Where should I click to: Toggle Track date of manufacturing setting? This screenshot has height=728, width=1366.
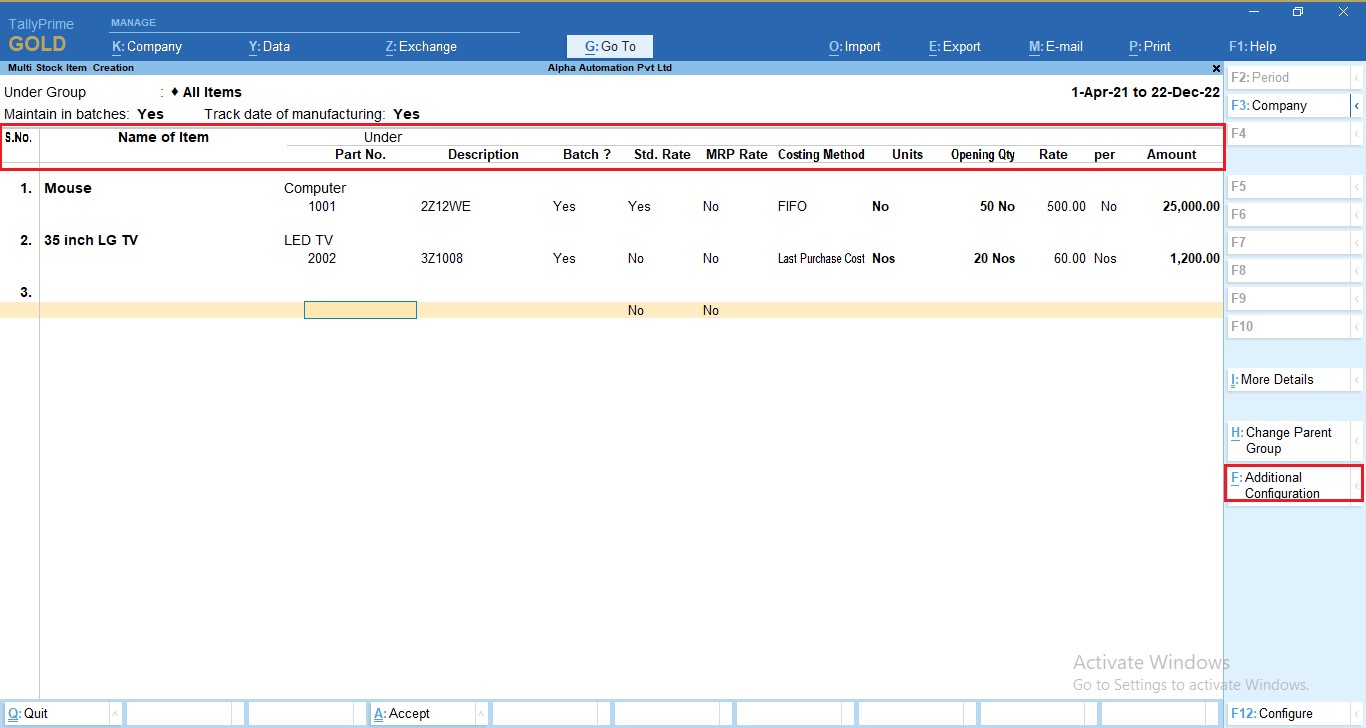pyautogui.click(x=405, y=114)
